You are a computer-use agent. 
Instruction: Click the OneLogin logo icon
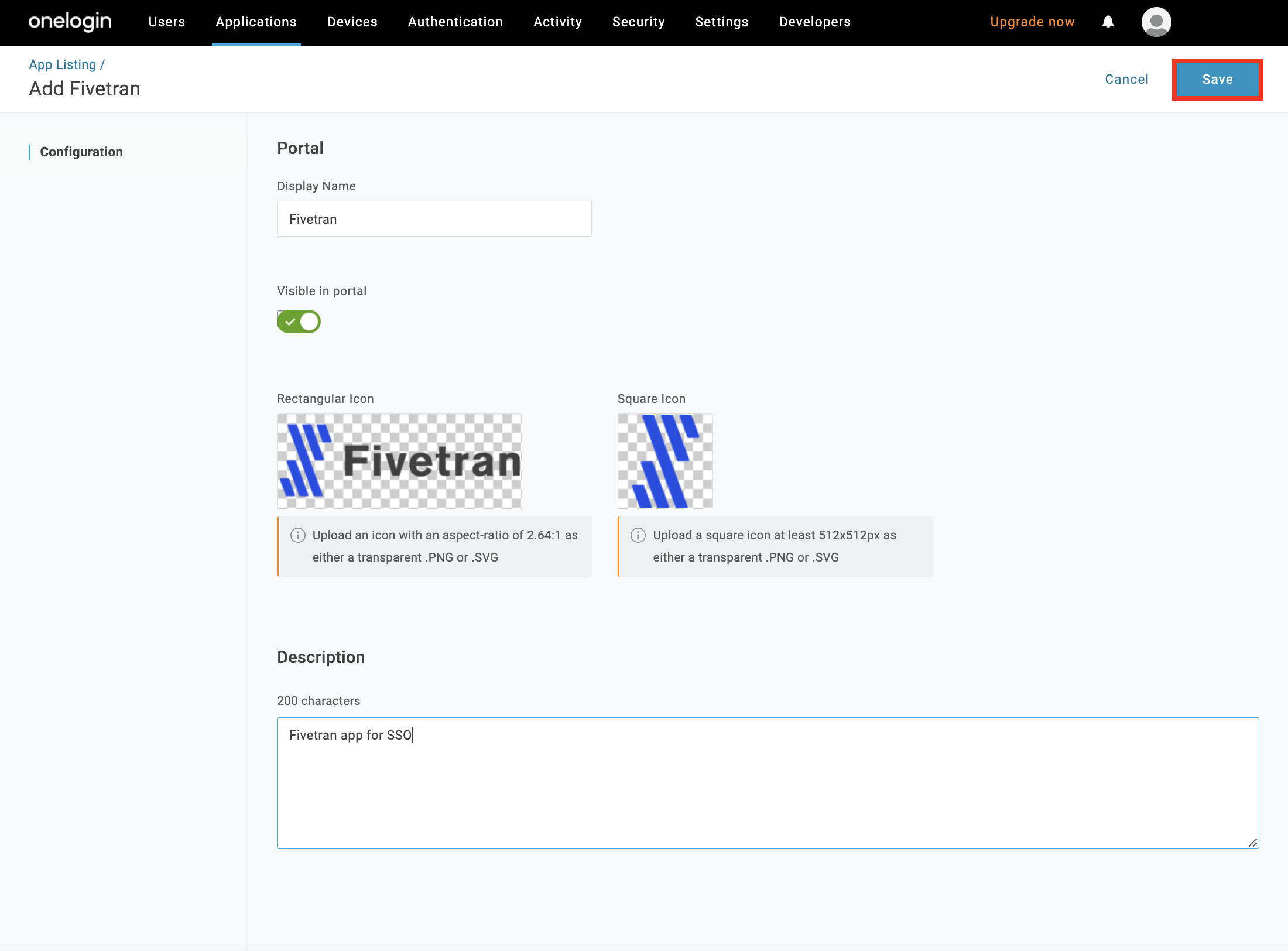[x=69, y=22]
